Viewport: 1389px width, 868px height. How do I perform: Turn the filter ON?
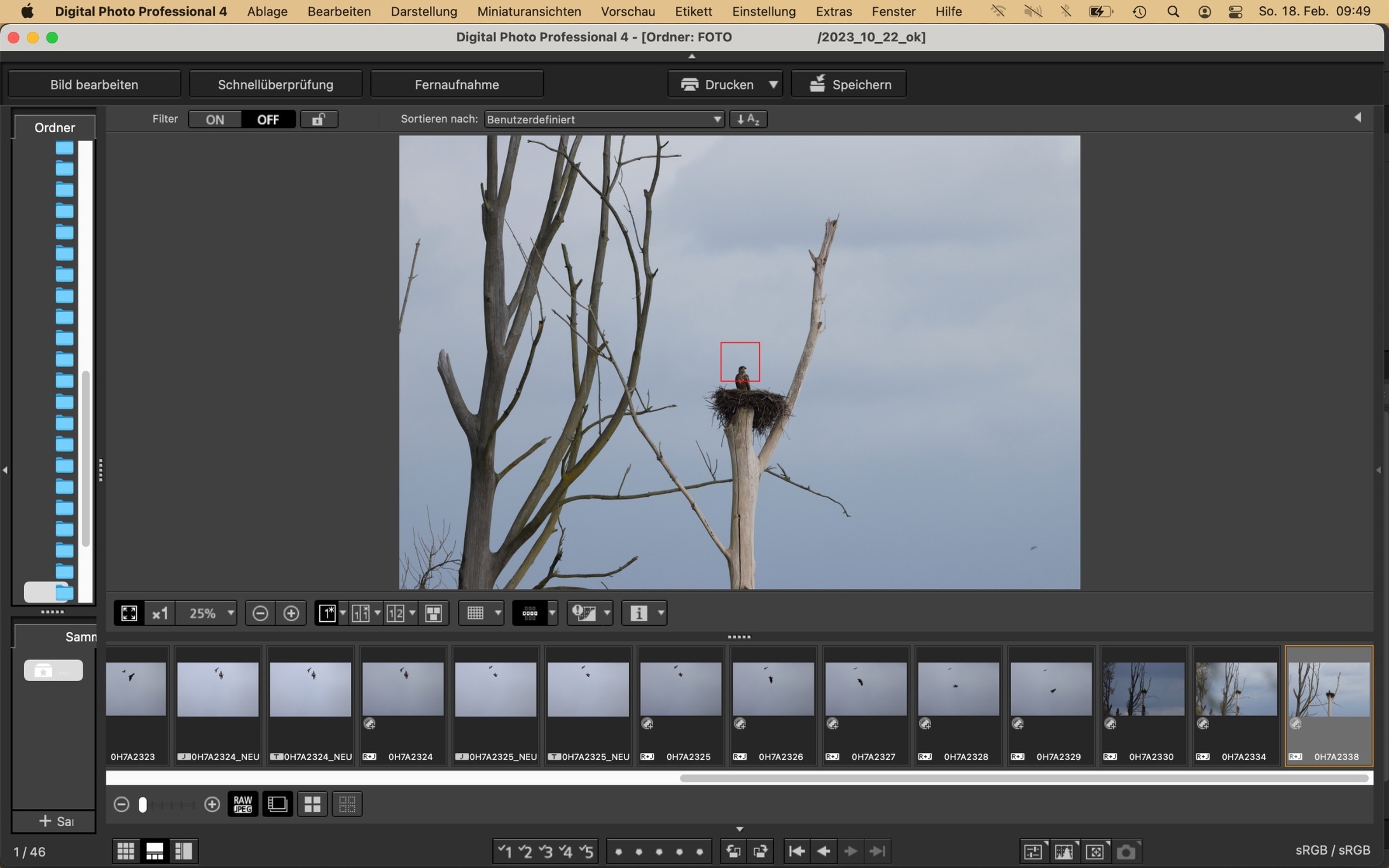pos(215,119)
